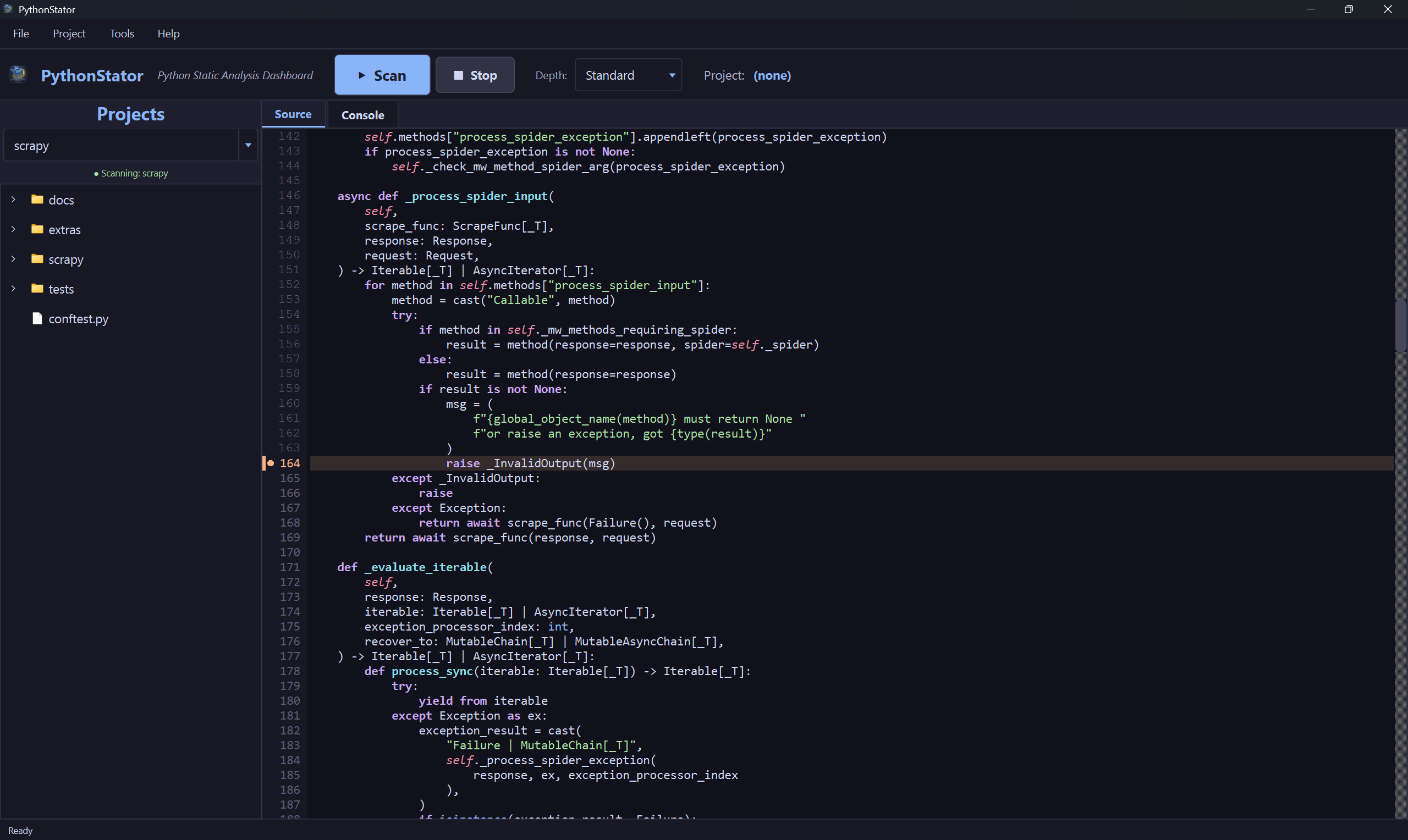Click line 169 'return await scrape_func(response, request)'

pyautogui.click(x=510, y=538)
